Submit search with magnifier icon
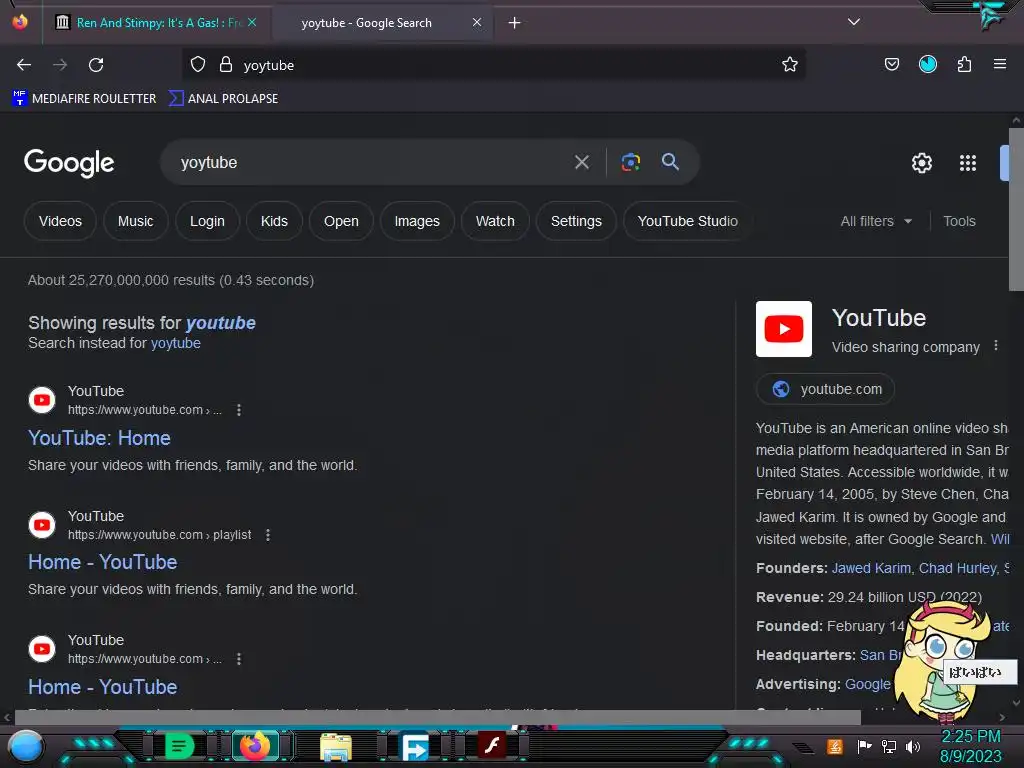 point(670,162)
